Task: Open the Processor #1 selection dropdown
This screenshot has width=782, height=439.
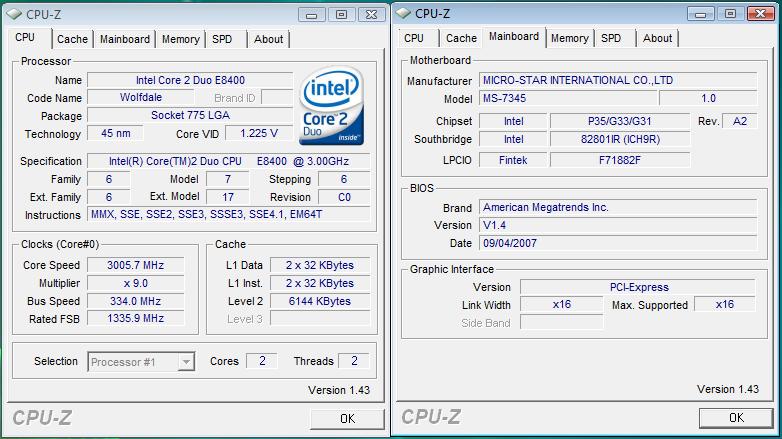Action: [x=186, y=362]
